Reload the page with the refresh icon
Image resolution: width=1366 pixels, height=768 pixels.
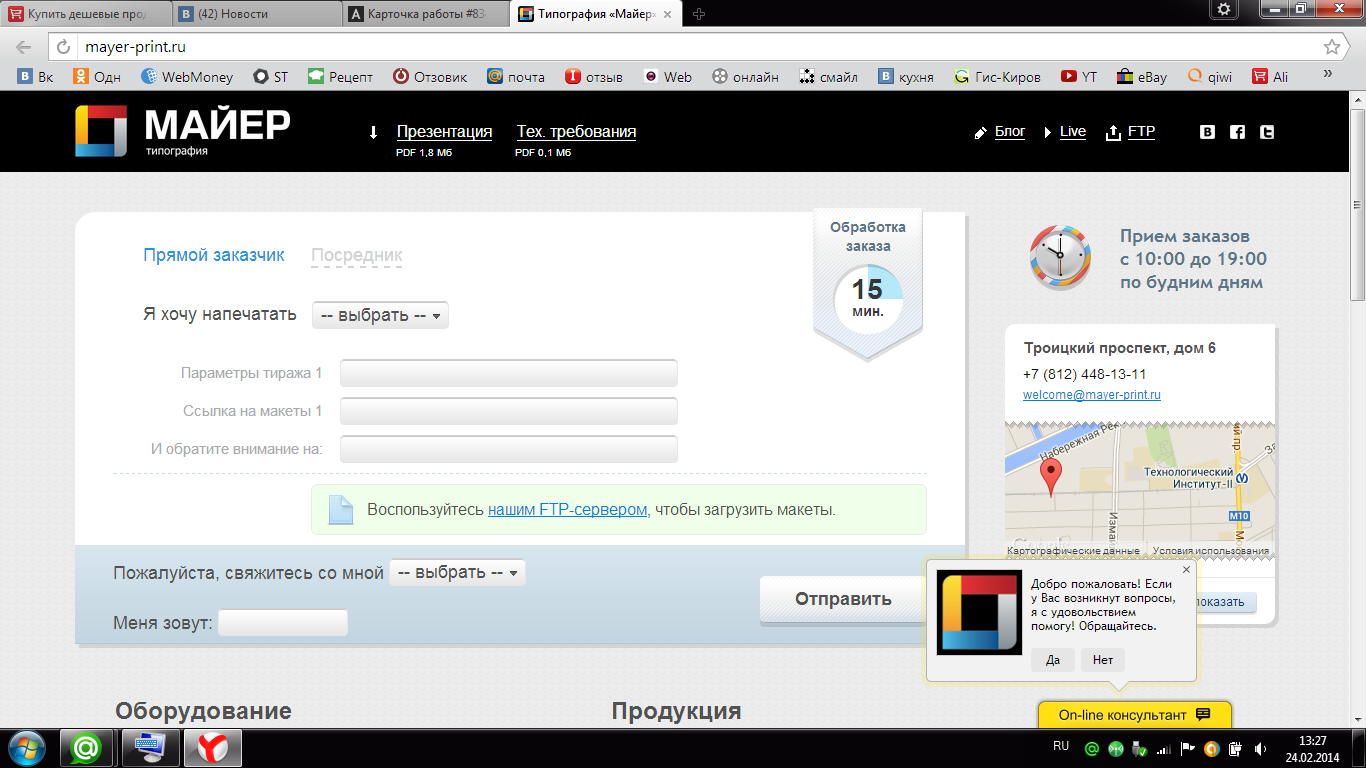[x=63, y=47]
